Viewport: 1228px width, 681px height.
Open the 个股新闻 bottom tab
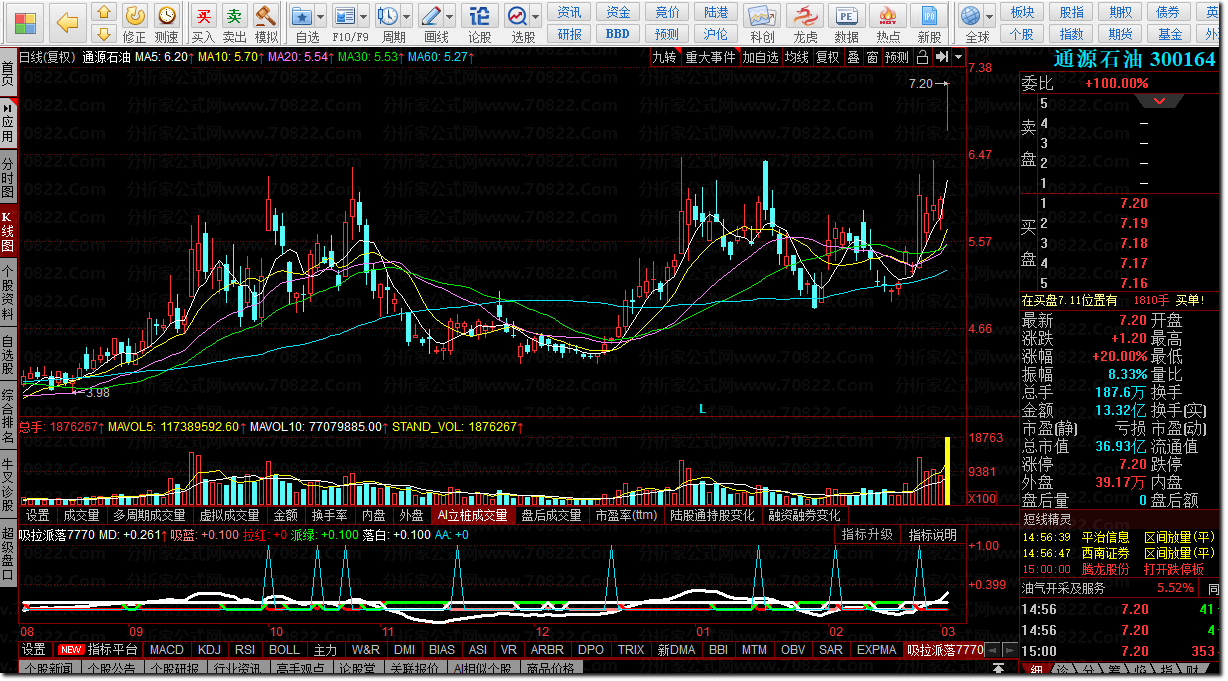[48, 668]
